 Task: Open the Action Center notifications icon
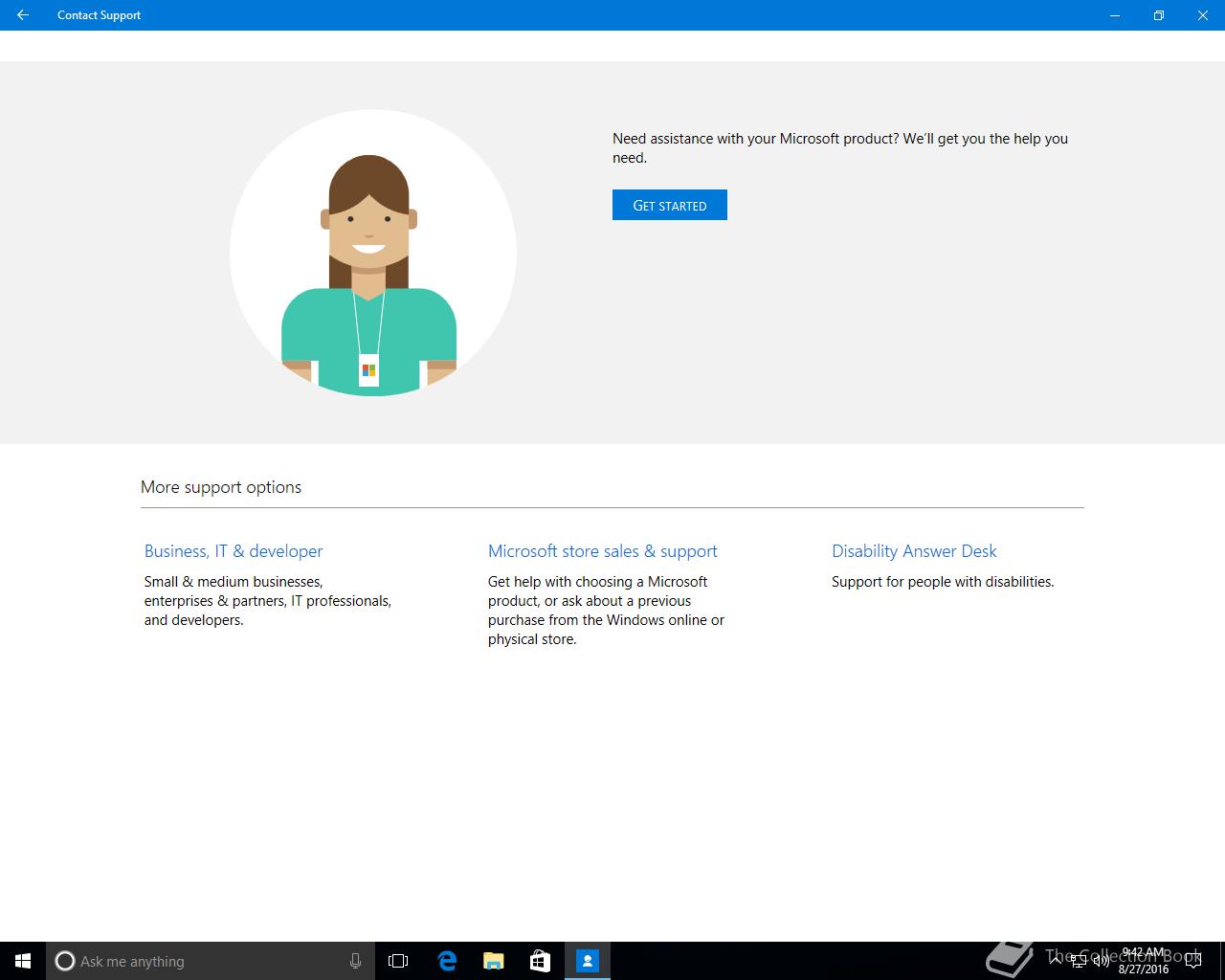[x=1193, y=961]
